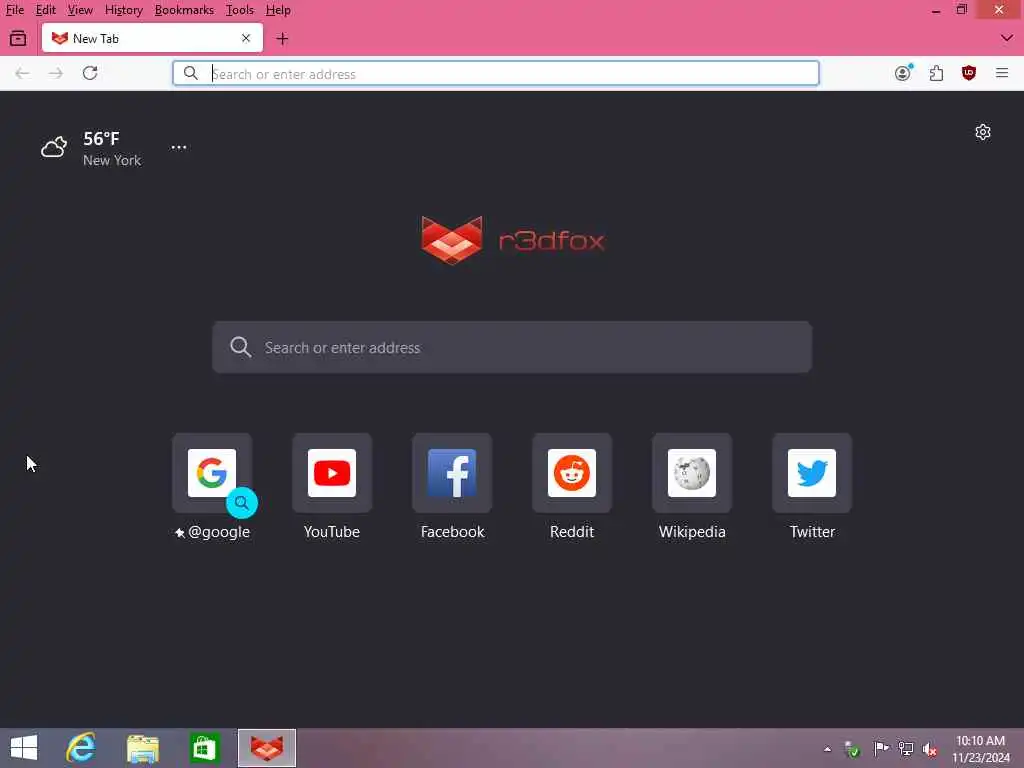The image size is (1024, 768).
Task: Open the Windows Store taskbar icon
Action: pos(204,748)
